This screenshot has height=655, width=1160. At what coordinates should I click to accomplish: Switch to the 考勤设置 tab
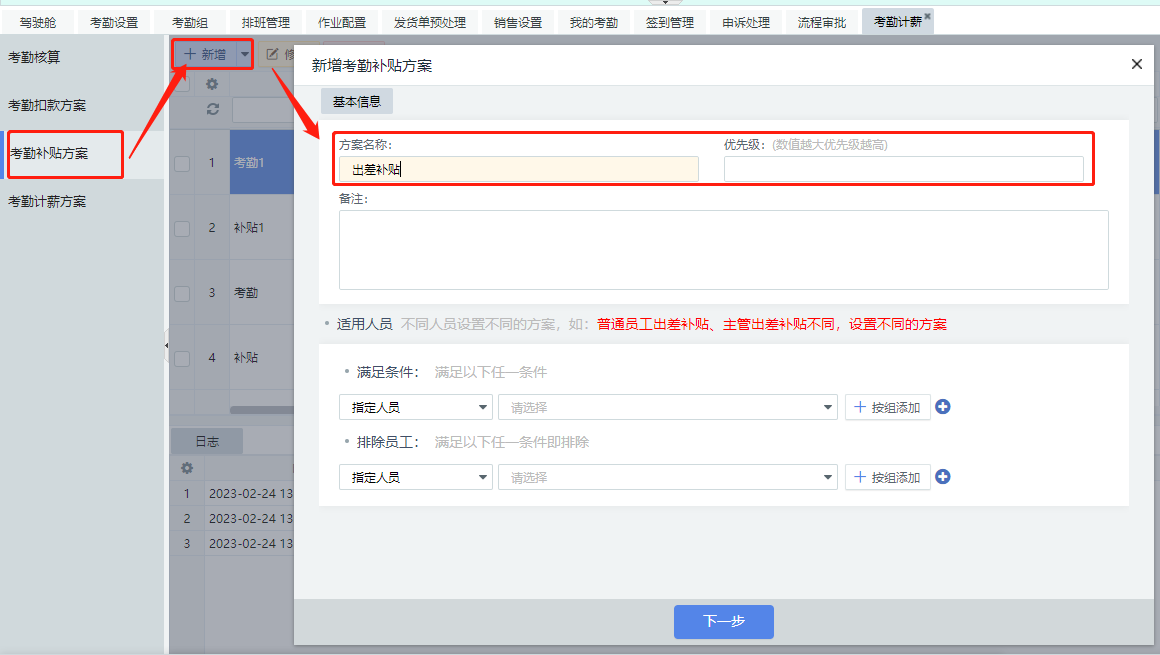coord(114,23)
